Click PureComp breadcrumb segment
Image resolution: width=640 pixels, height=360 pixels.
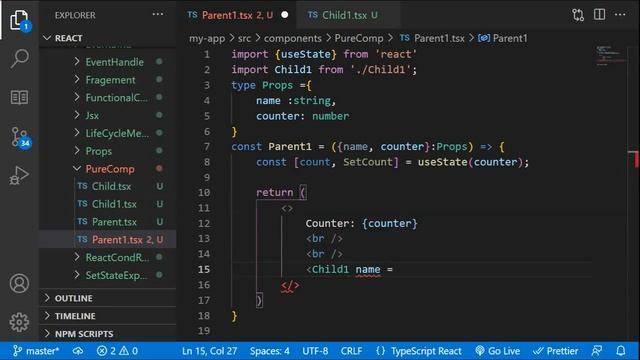(359, 38)
